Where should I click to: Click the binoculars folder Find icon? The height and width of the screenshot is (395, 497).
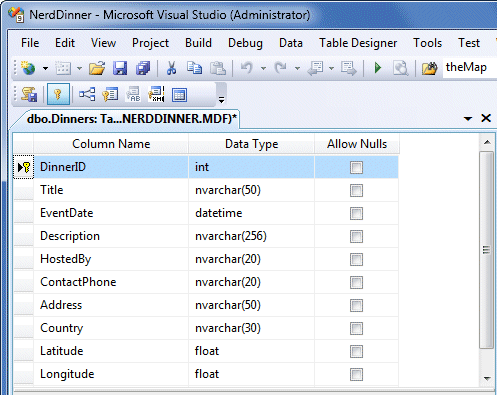tap(429, 68)
